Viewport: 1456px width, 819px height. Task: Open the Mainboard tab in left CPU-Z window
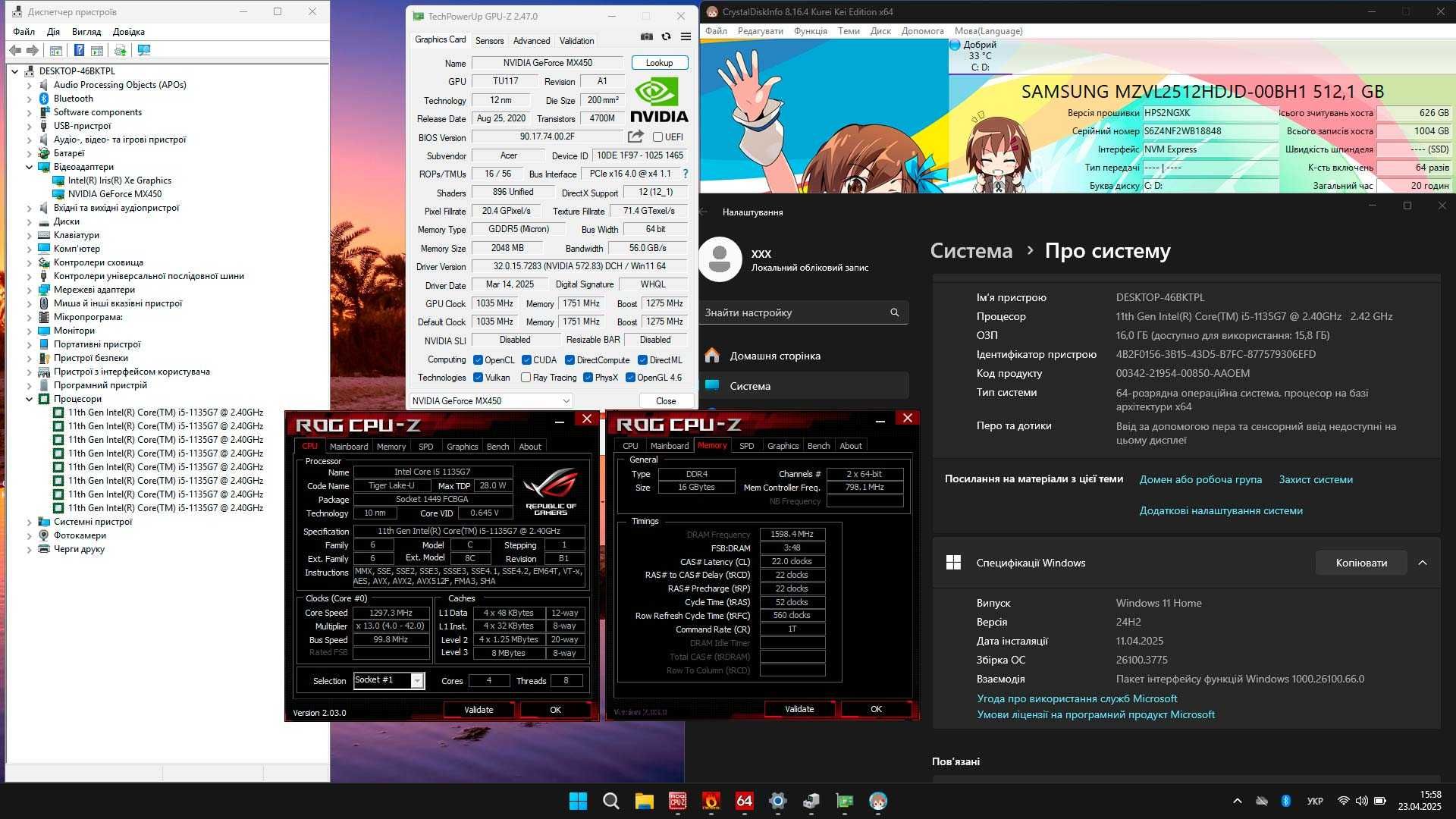(x=349, y=447)
